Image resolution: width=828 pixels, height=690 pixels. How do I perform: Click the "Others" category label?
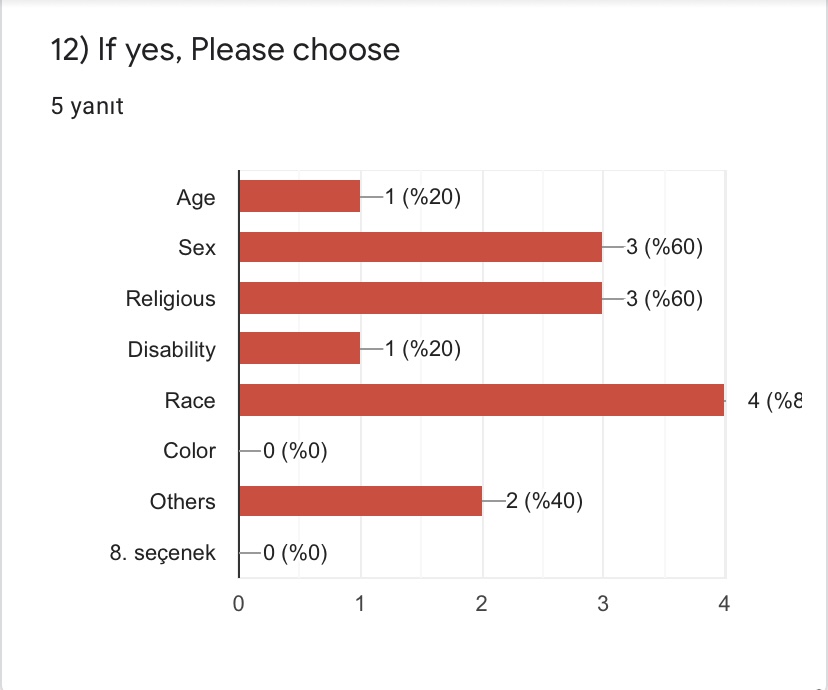pyautogui.click(x=183, y=501)
